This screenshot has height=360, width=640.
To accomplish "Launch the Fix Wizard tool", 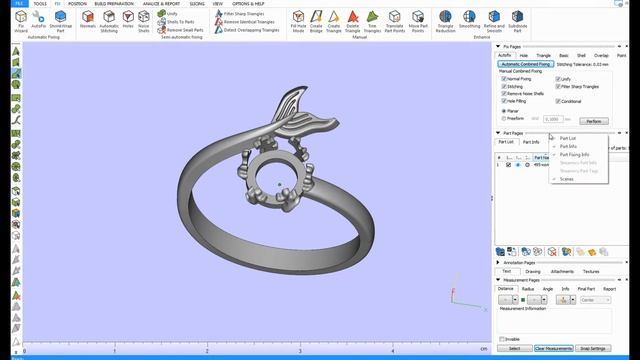I will (x=21, y=22).
